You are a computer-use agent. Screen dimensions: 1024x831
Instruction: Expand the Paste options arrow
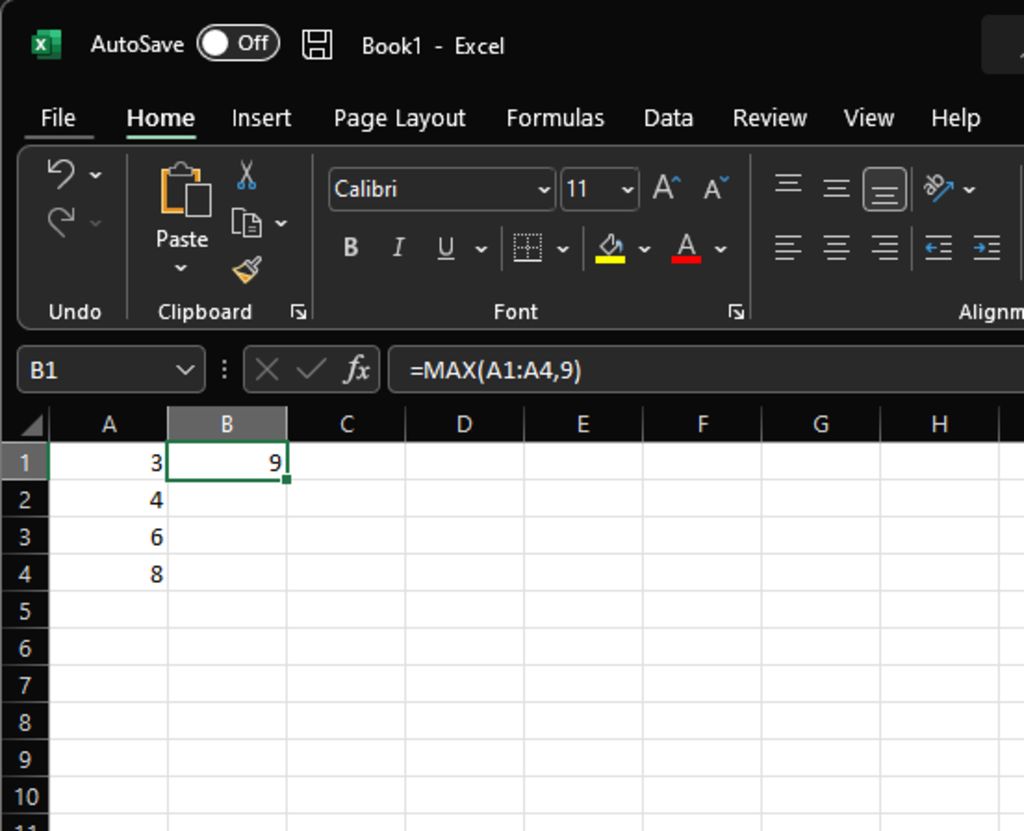pos(181,268)
